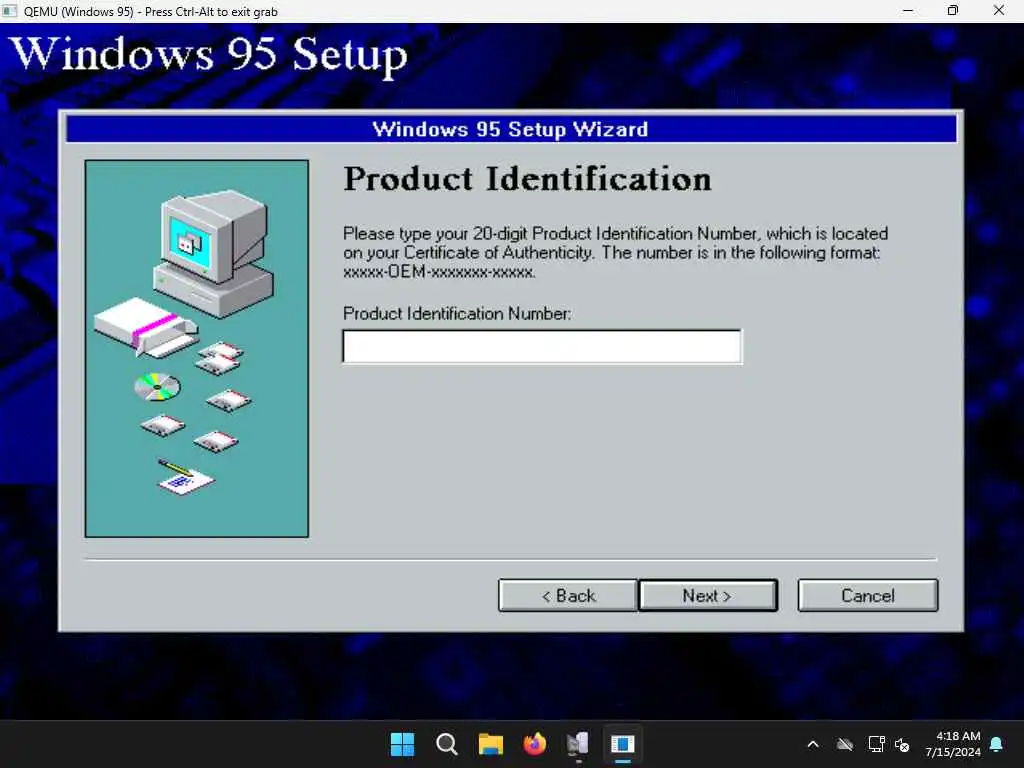This screenshot has width=1024, height=768.
Task: Cancel the Windows 95 Setup Wizard
Action: point(868,596)
